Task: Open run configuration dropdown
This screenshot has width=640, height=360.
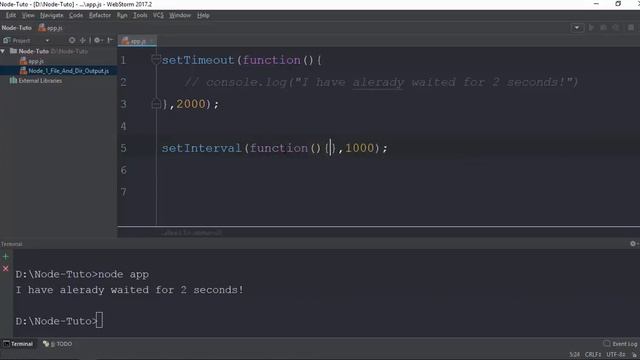Action: pyautogui.click(x=577, y=28)
